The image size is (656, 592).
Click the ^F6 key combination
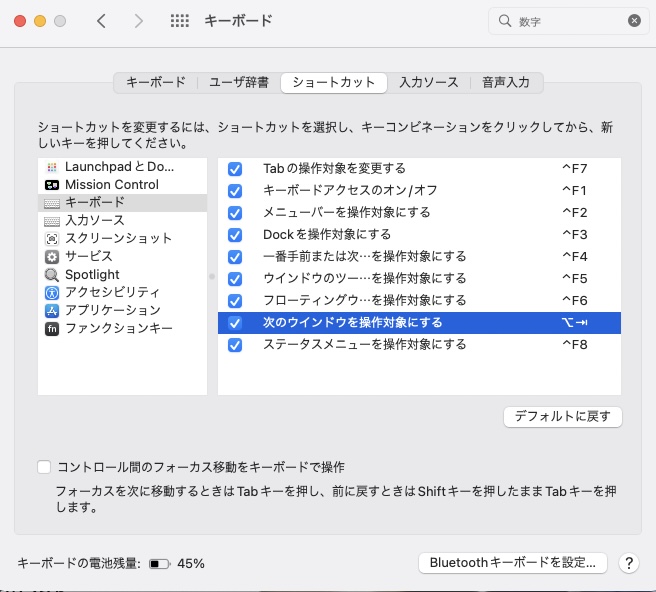pos(574,301)
